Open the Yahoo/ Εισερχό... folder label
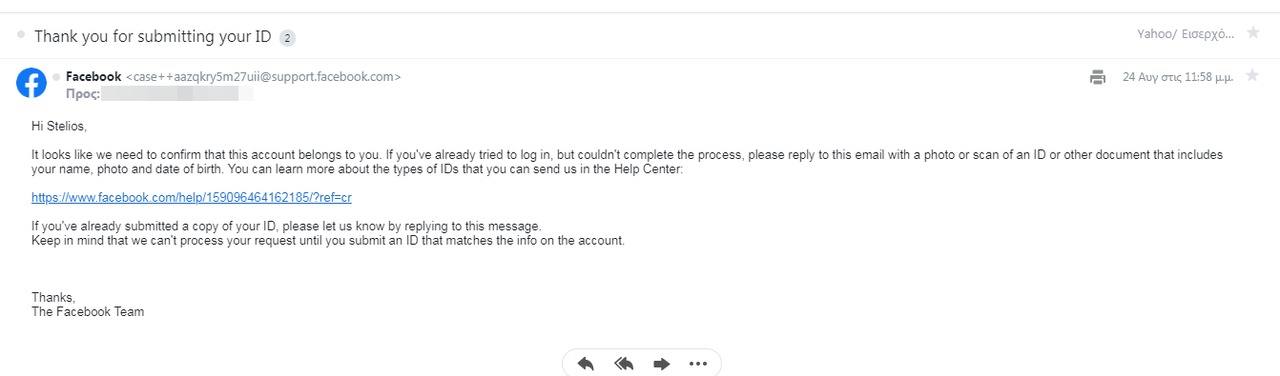This screenshot has height=376, width=1280. (1187, 33)
